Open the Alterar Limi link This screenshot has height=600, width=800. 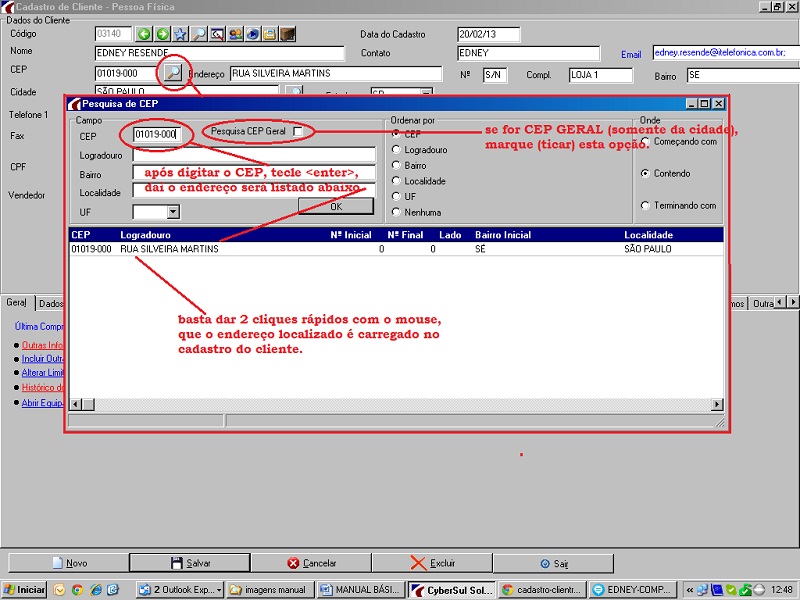(42, 373)
